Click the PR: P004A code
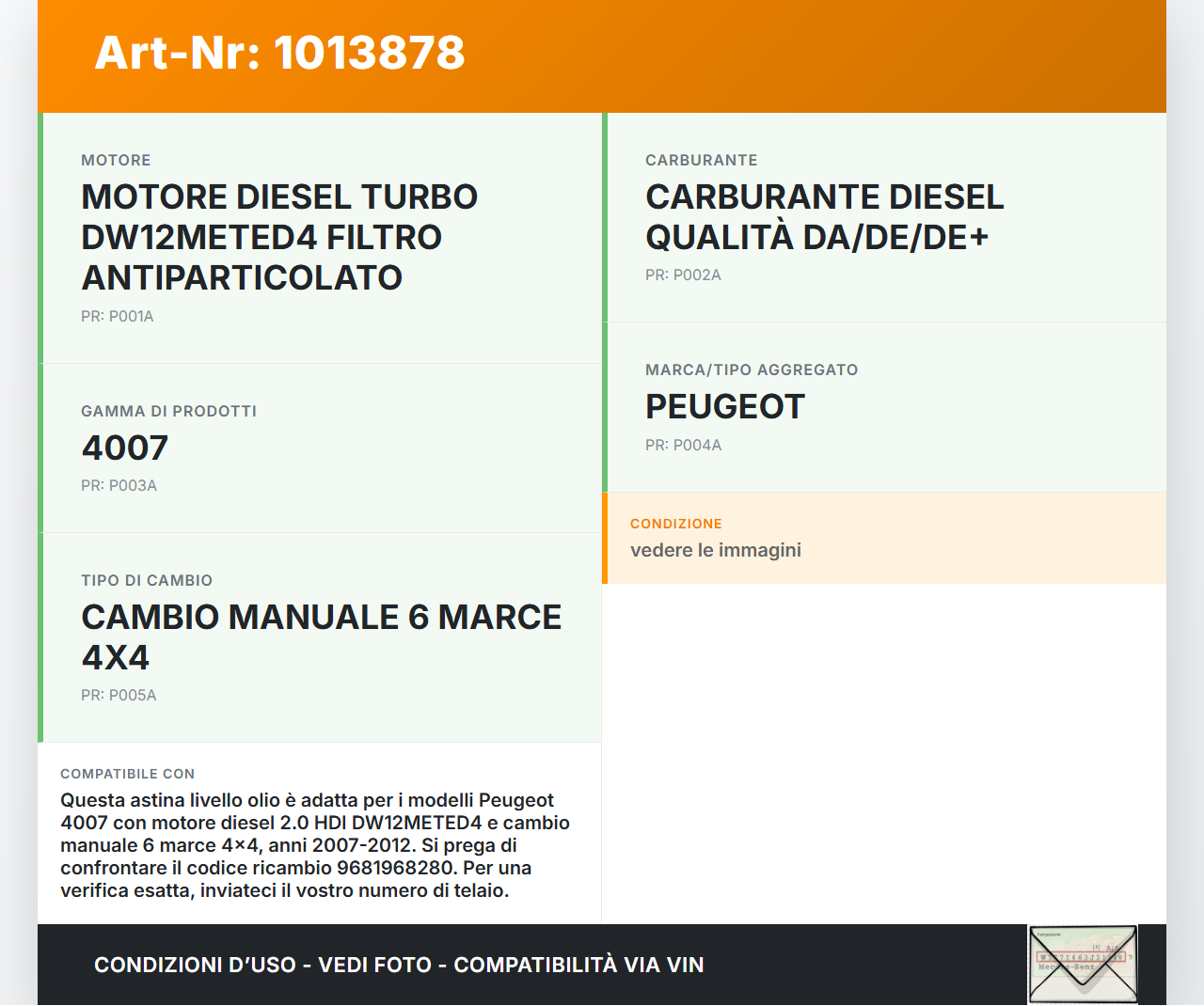 point(683,446)
